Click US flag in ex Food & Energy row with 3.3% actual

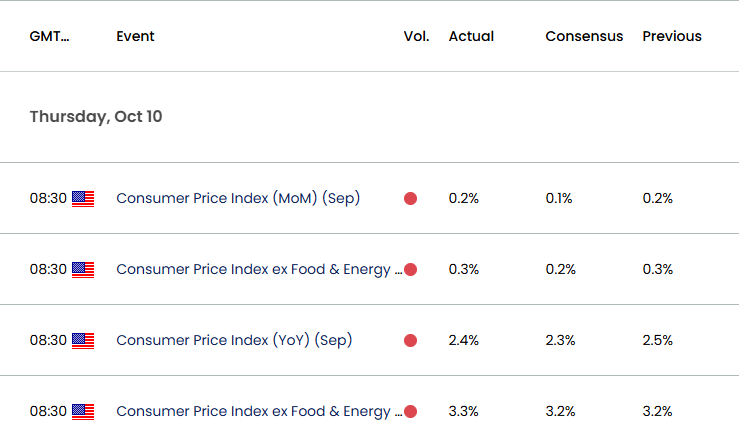(83, 412)
